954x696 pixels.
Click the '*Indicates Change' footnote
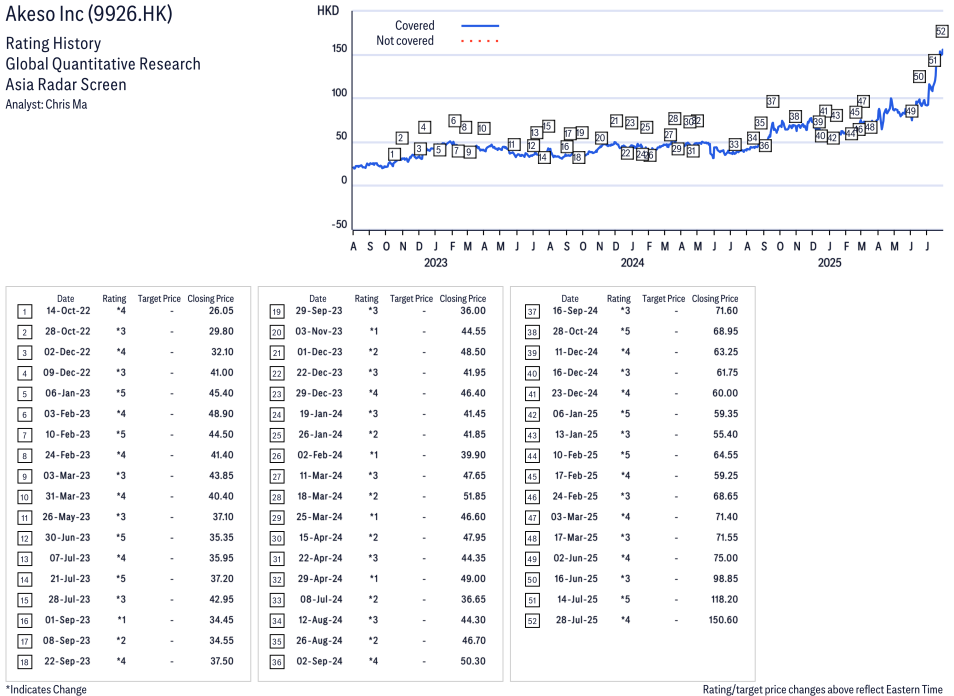(46, 689)
